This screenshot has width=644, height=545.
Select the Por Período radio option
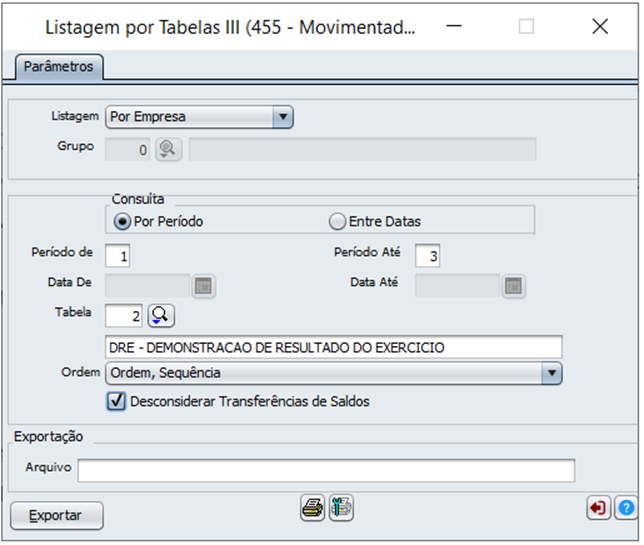tap(123, 221)
